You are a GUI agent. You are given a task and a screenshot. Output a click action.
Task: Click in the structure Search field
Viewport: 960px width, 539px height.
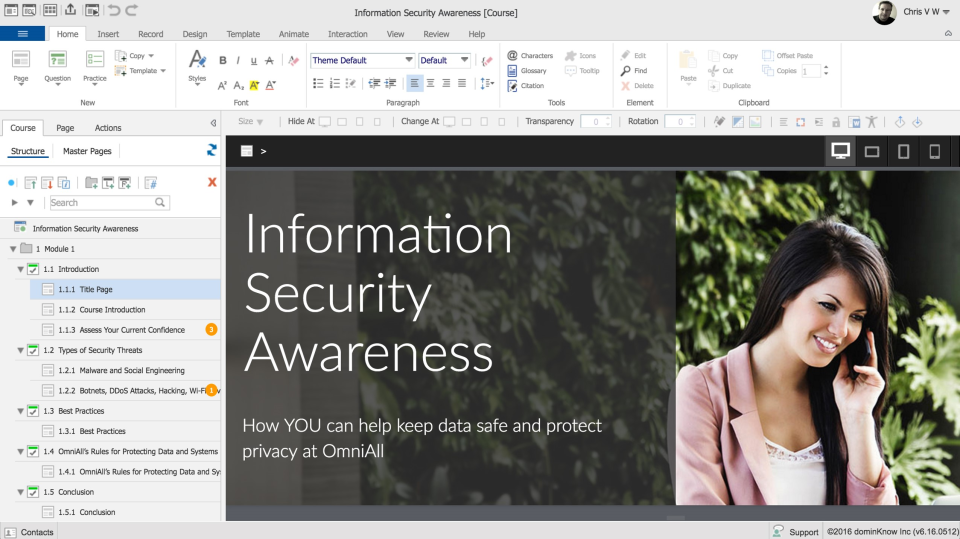coord(109,203)
